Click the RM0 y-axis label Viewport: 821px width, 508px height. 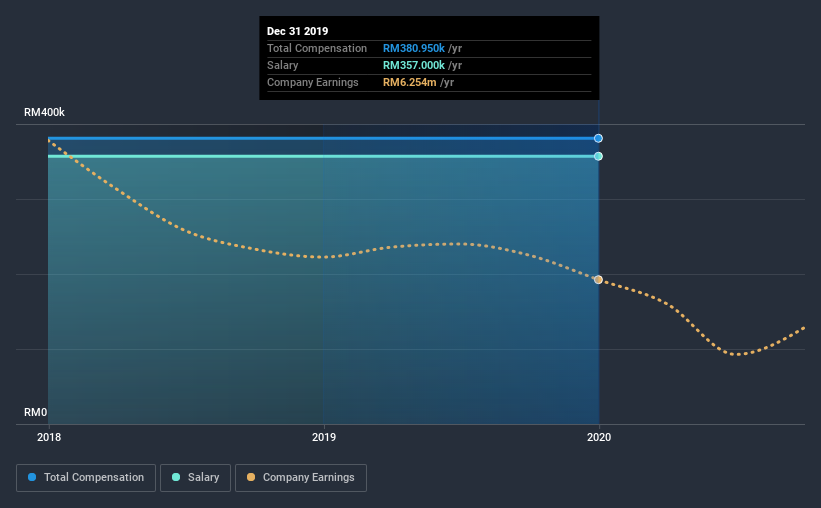pyautogui.click(x=36, y=412)
